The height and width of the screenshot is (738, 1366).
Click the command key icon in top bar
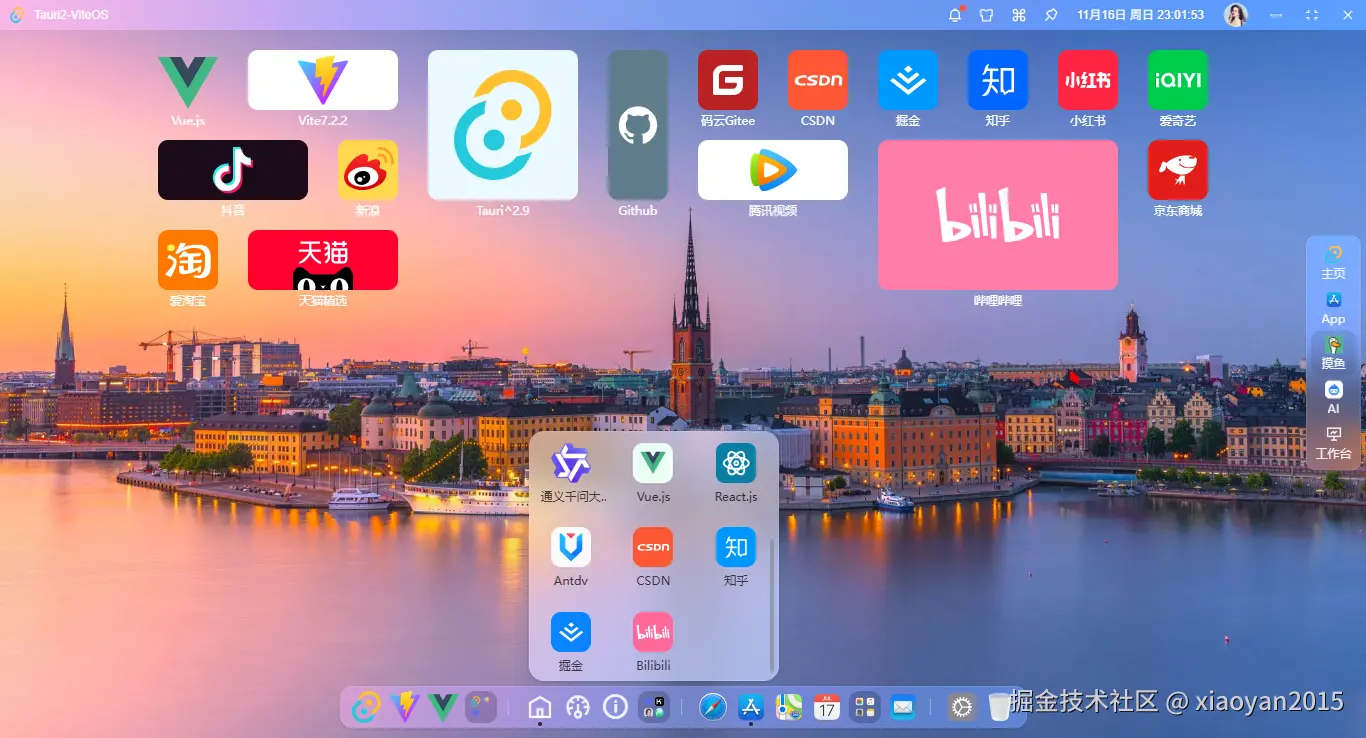point(1019,15)
